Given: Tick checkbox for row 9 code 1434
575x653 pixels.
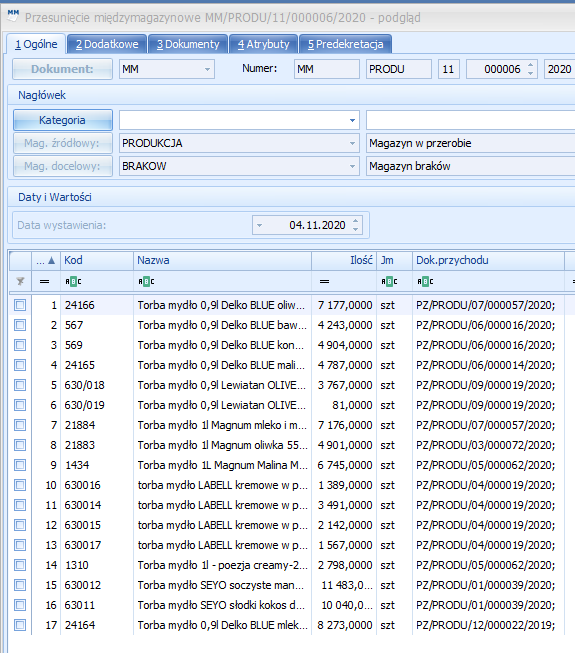Looking at the screenshot, I should 20,465.
